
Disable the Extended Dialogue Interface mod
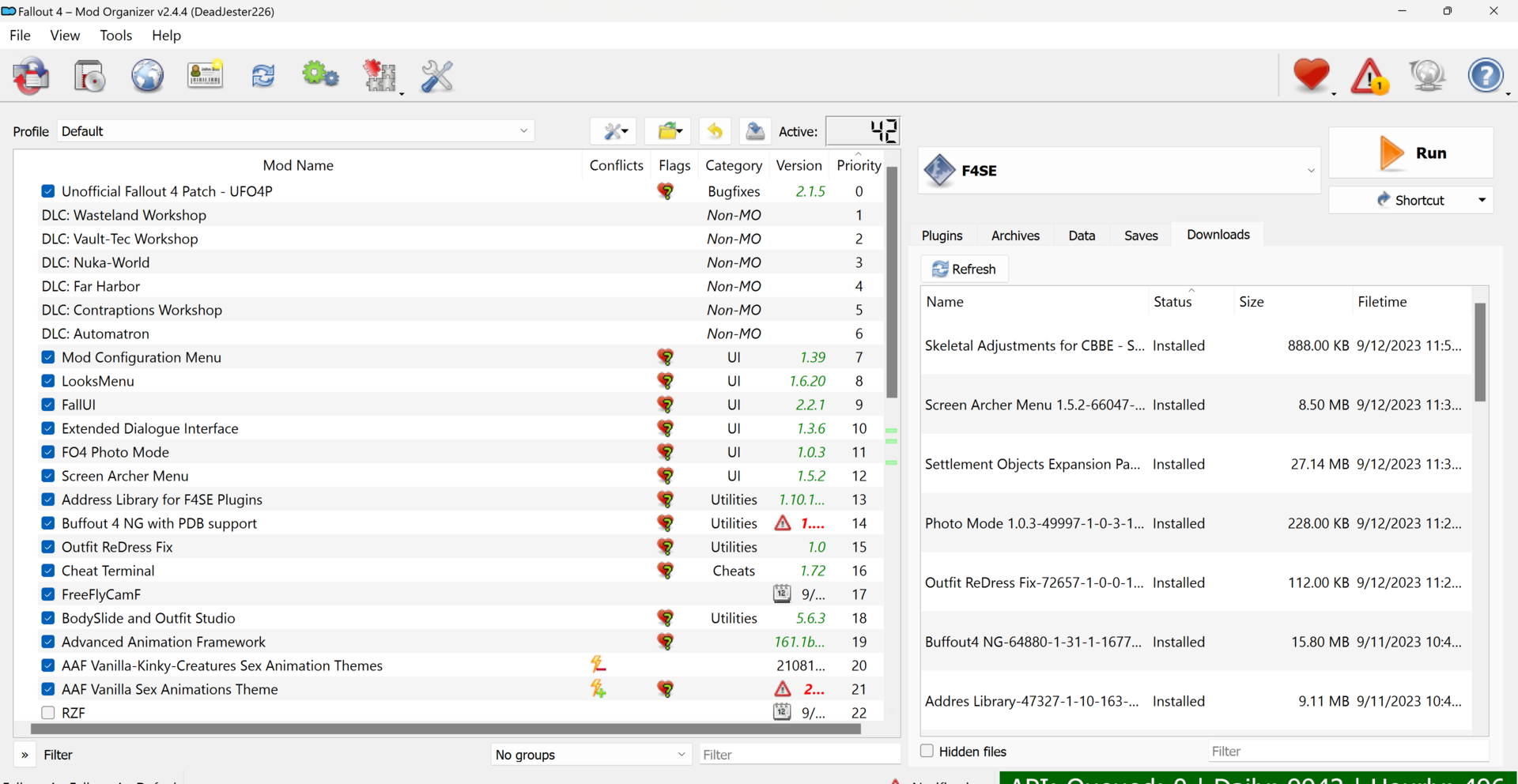point(48,428)
